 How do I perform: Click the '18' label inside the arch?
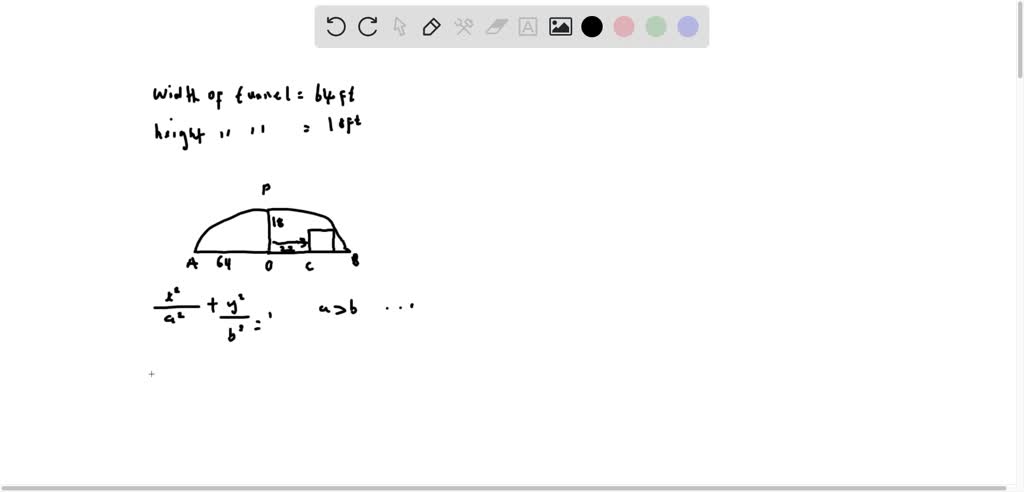[277, 222]
